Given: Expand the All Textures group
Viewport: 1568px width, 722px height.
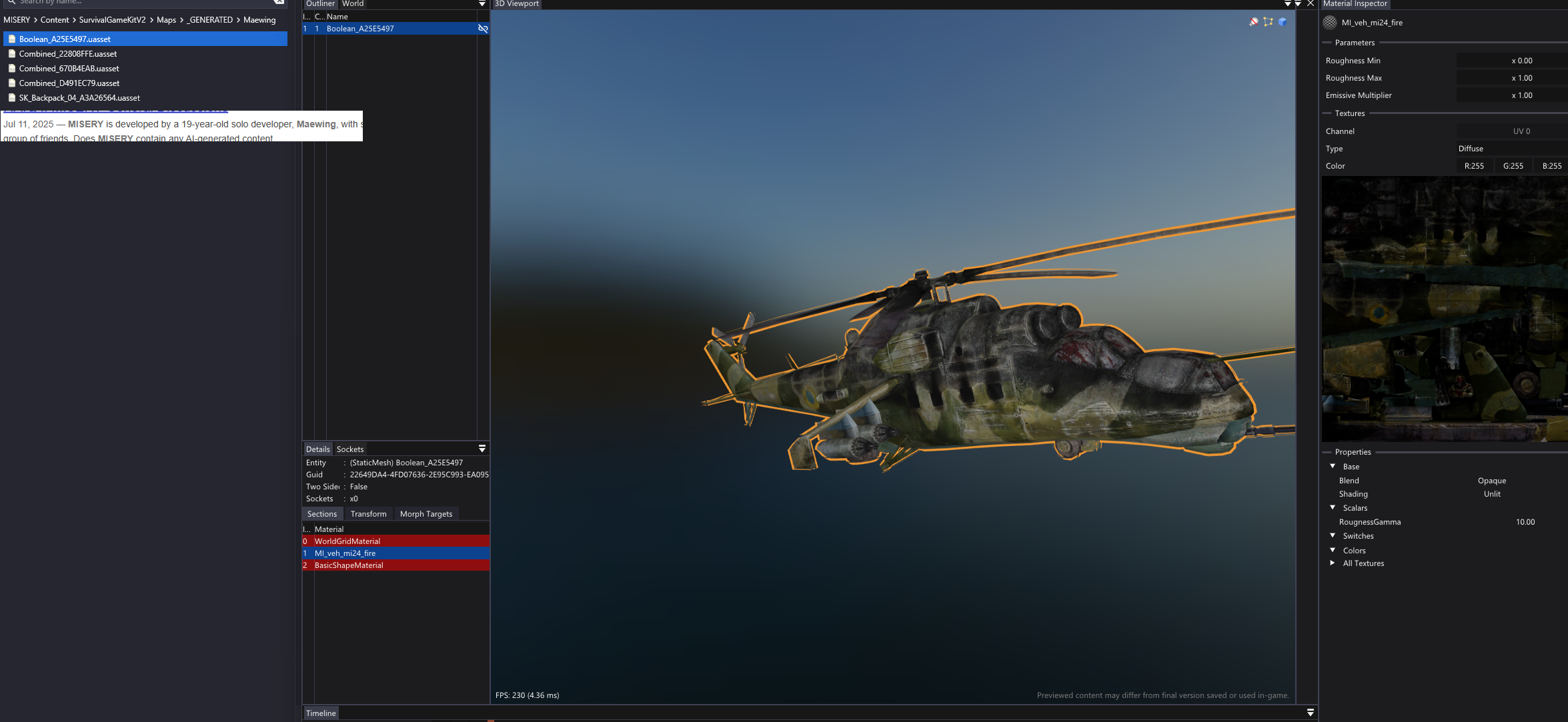Looking at the screenshot, I should click(1333, 563).
